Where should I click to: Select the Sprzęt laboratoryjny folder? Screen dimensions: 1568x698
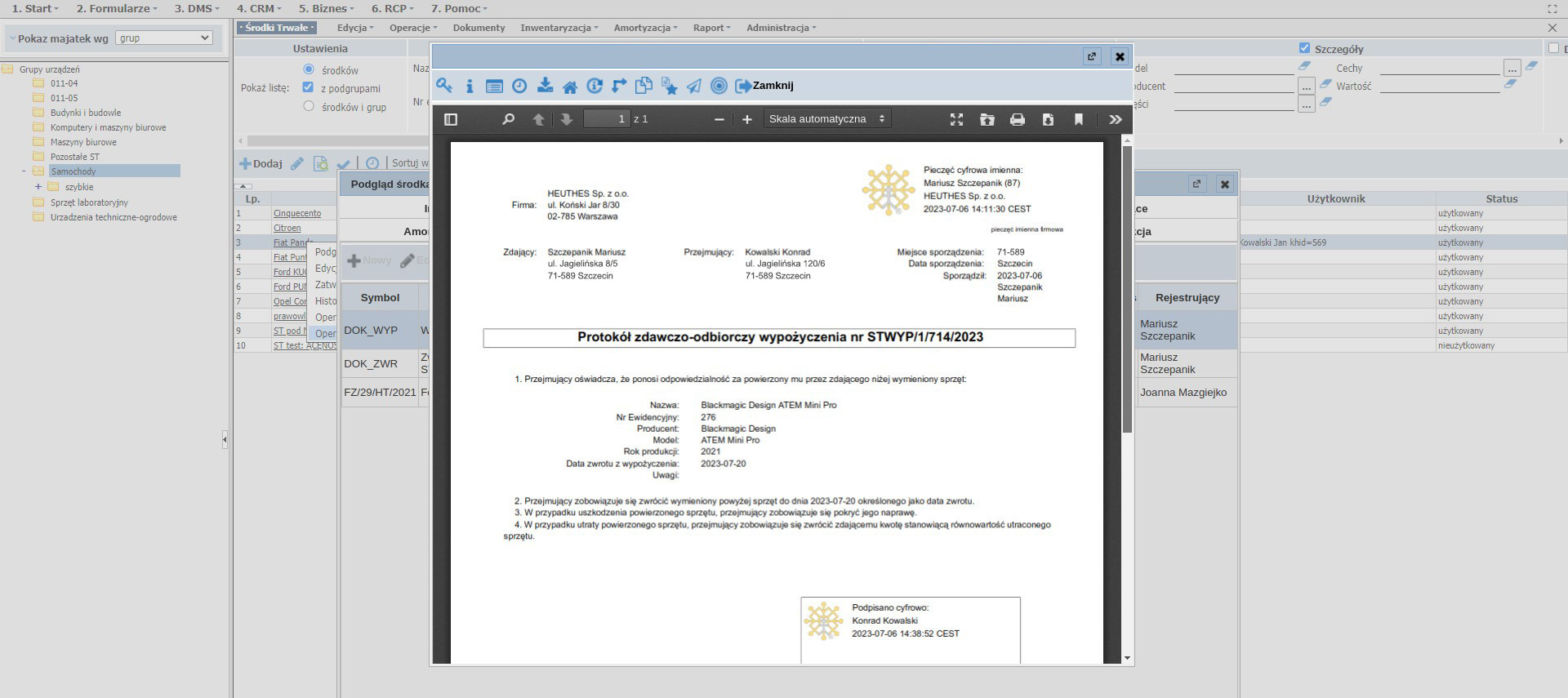pos(89,202)
